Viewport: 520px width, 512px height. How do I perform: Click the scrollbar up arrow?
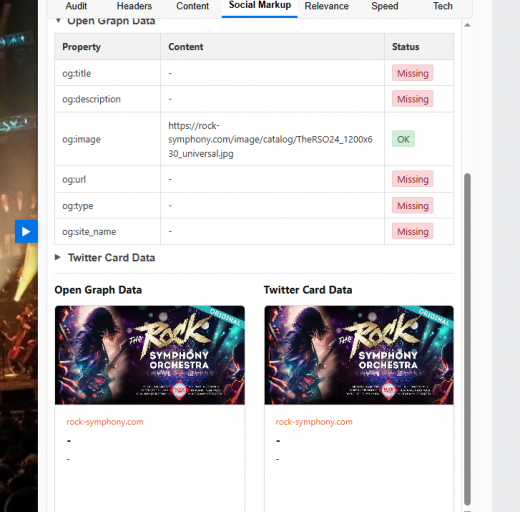pyautogui.click(x=467, y=25)
